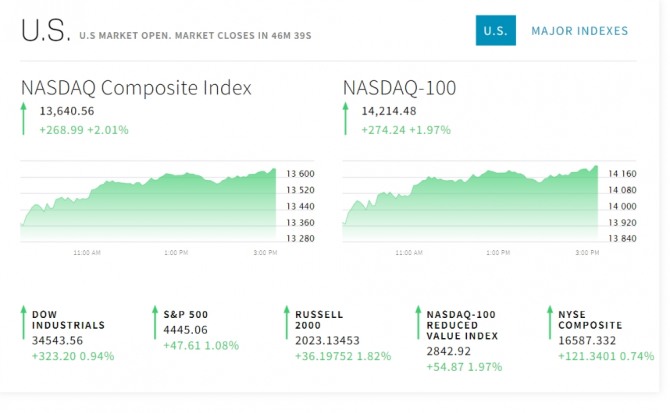Open NASDAQ-100 Reduced Value Index link
The image size is (670, 413).
tap(455, 324)
